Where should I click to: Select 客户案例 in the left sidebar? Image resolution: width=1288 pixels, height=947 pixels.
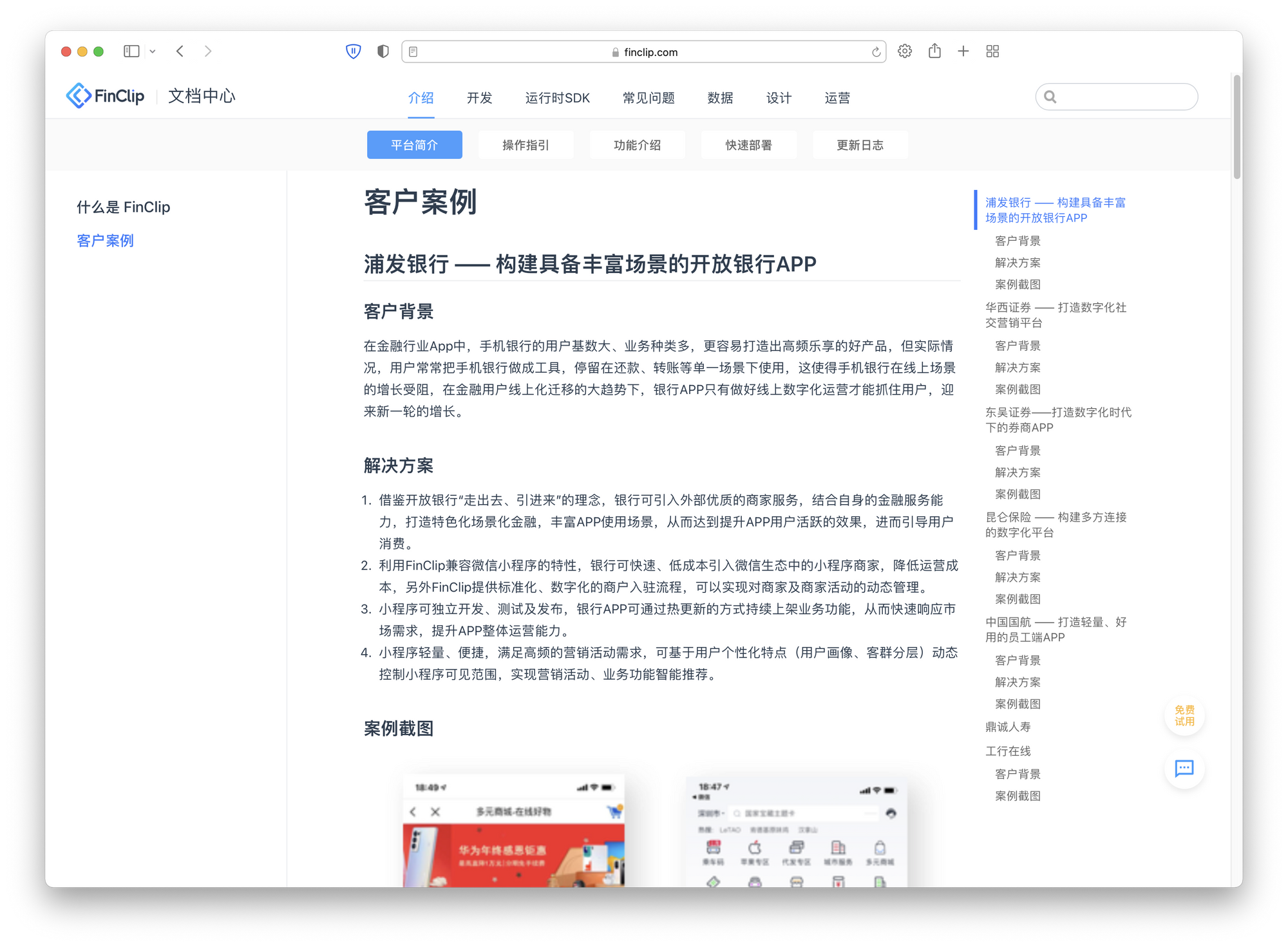[x=106, y=241]
